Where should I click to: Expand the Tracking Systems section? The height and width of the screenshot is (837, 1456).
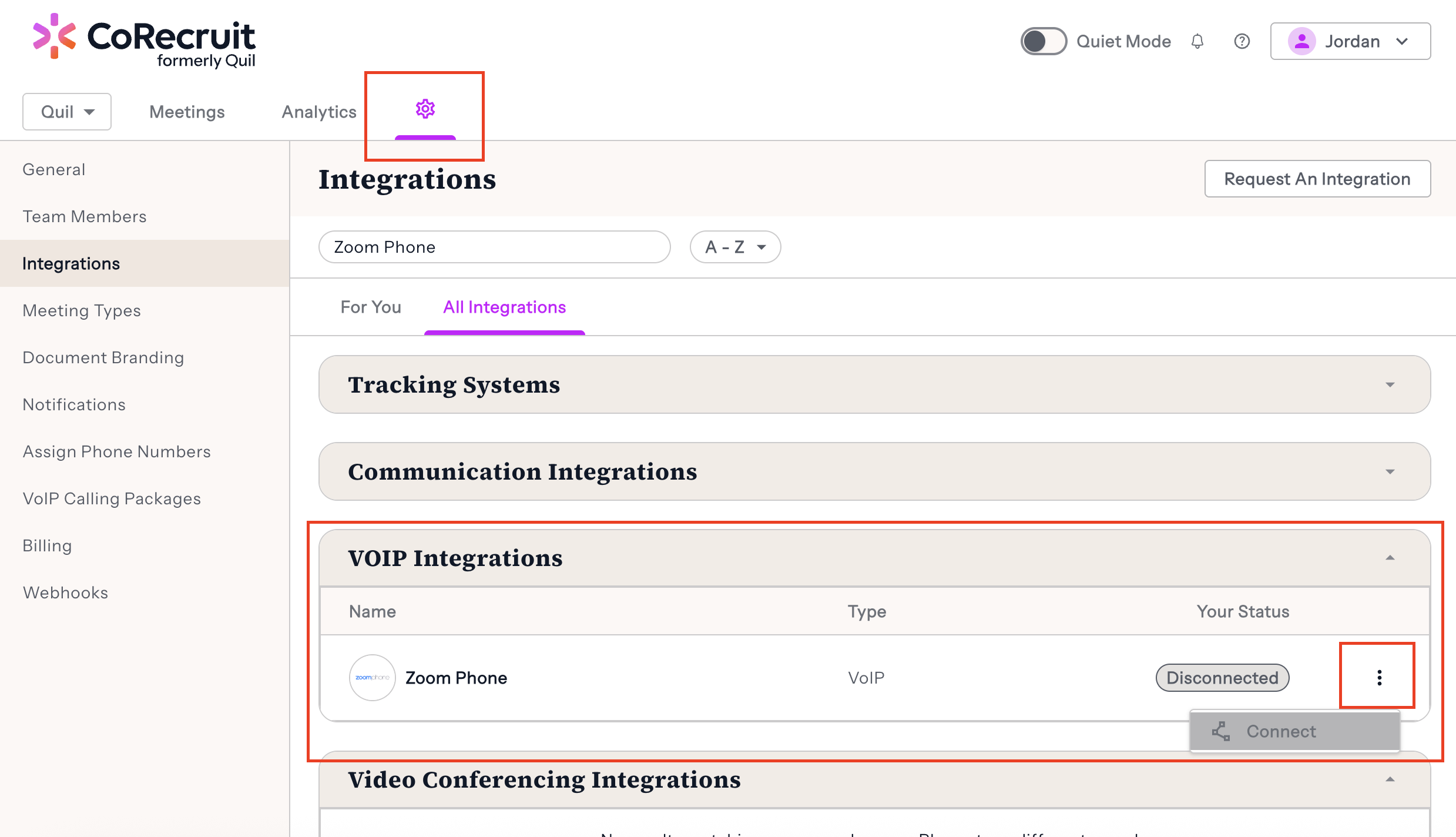click(1389, 385)
